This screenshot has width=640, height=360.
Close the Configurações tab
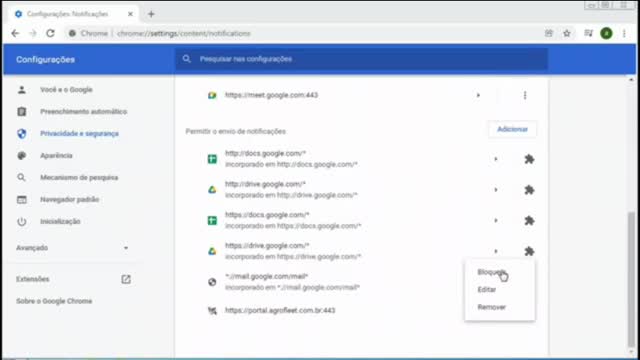[130, 14]
